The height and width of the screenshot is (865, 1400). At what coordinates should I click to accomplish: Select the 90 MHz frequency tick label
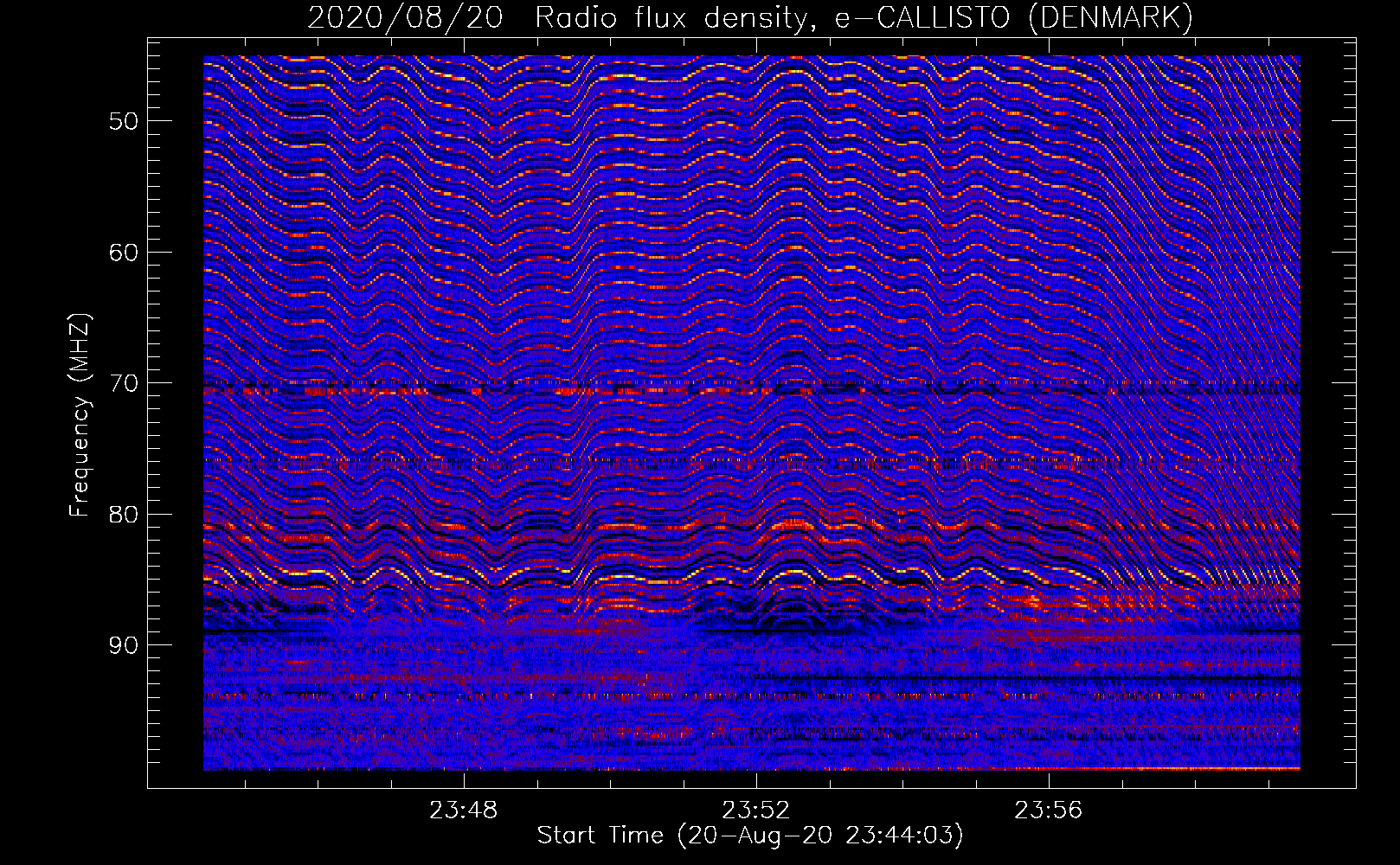(124, 646)
